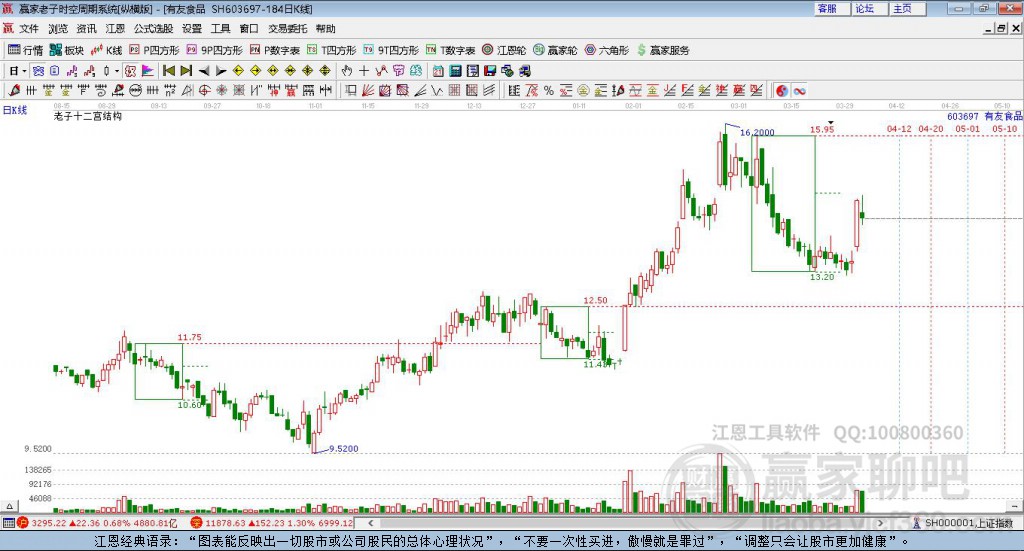Open the P数字表 tool

pyautogui.click(x=274, y=50)
